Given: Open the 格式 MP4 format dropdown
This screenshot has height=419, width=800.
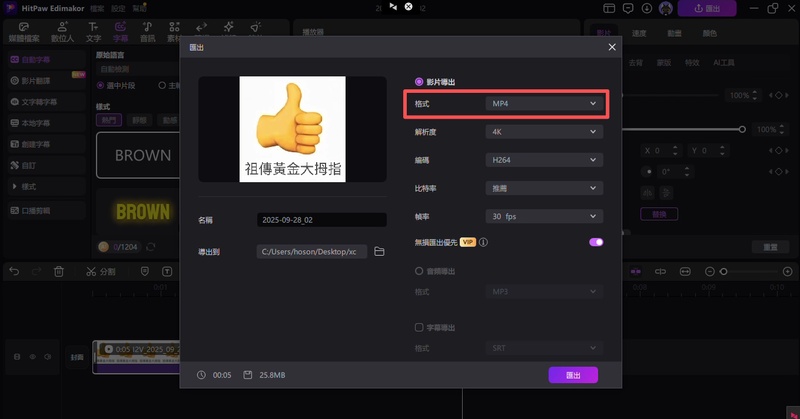Looking at the screenshot, I should pos(544,104).
